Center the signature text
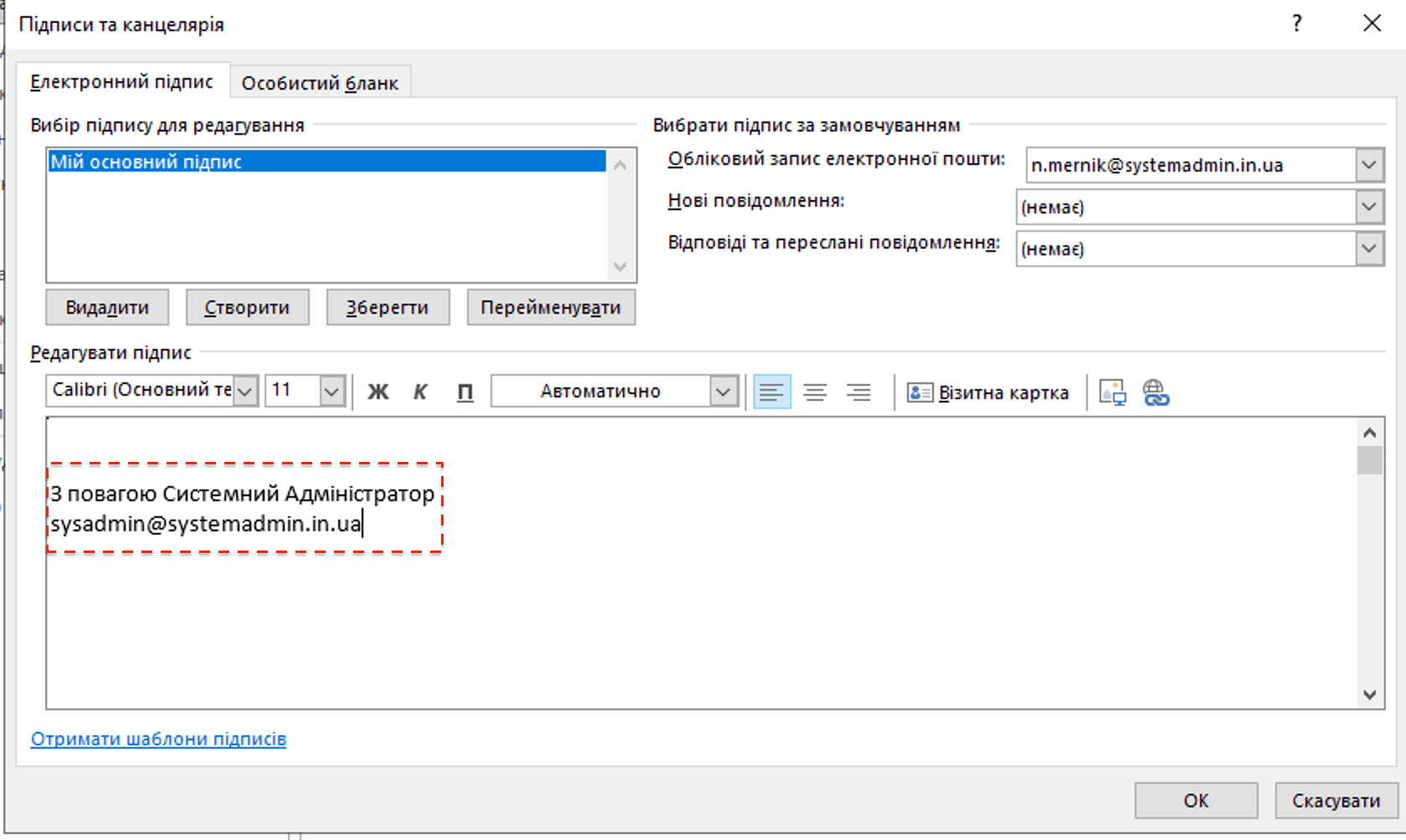The height and width of the screenshot is (840, 1406). click(x=815, y=392)
